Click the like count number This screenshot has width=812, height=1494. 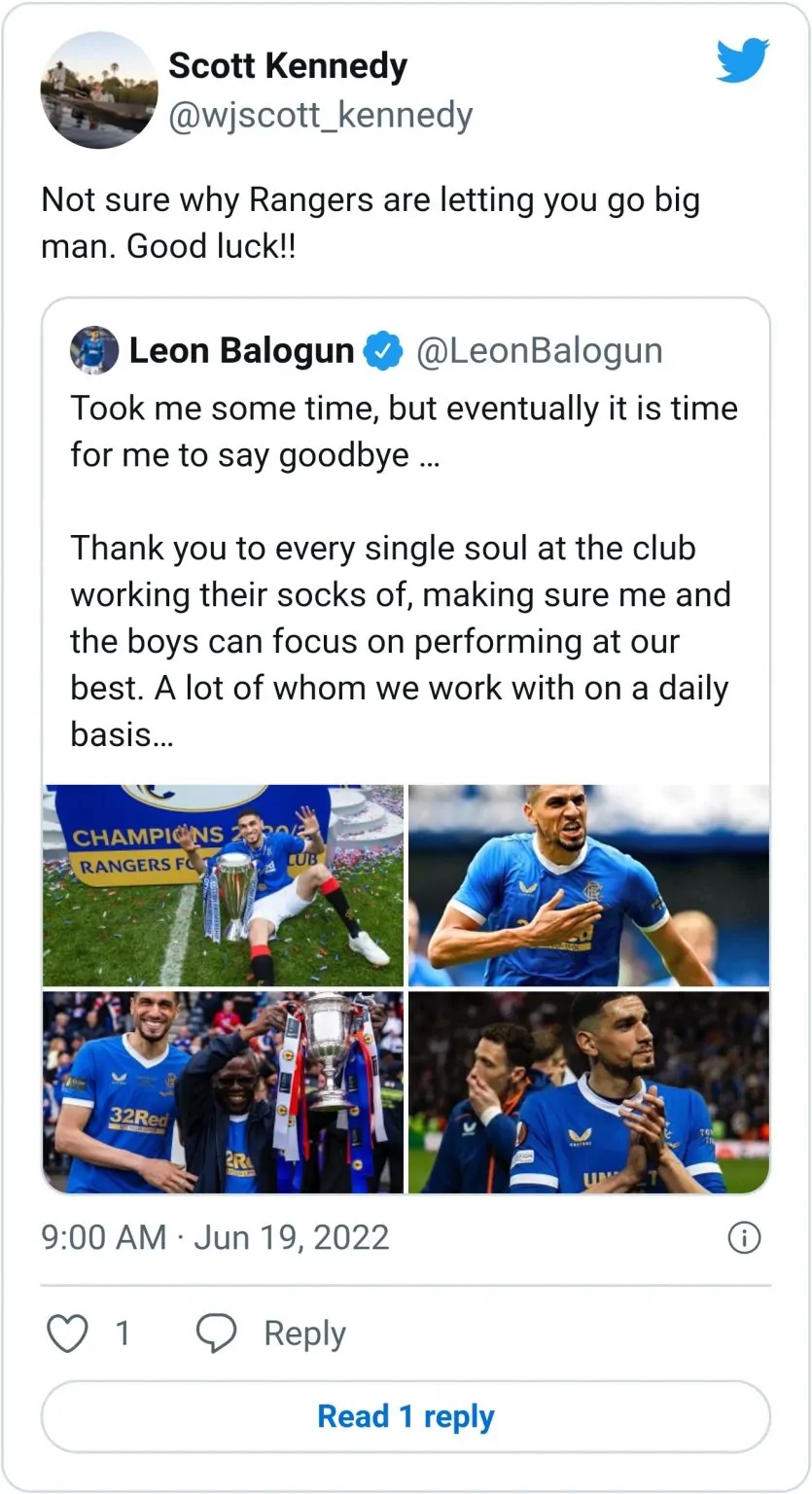[123, 1333]
